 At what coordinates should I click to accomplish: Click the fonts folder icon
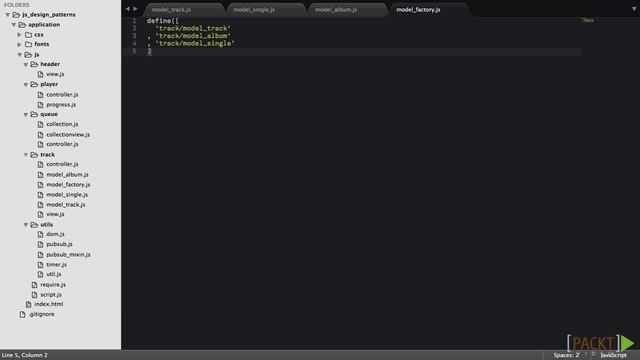click(29, 44)
